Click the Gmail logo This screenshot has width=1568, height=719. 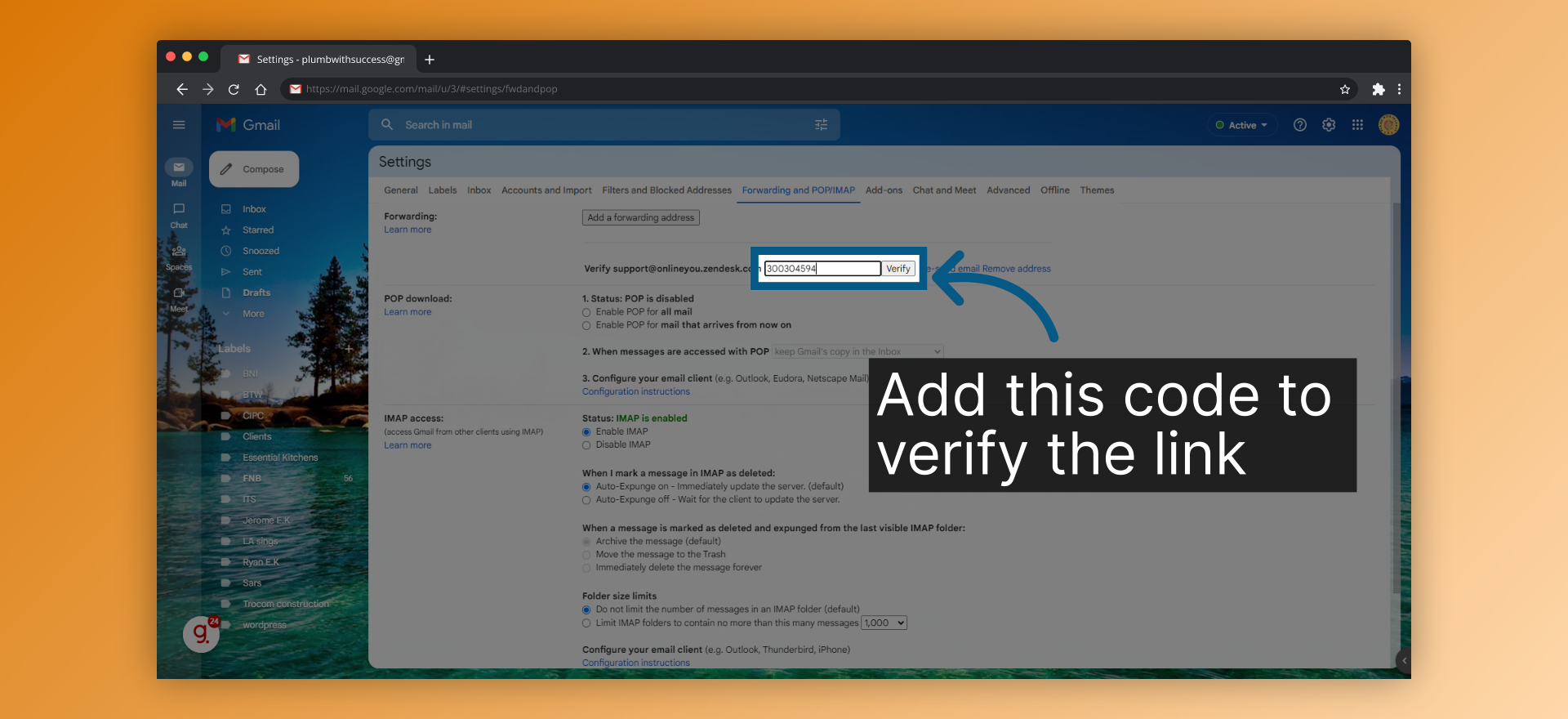tap(248, 125)
